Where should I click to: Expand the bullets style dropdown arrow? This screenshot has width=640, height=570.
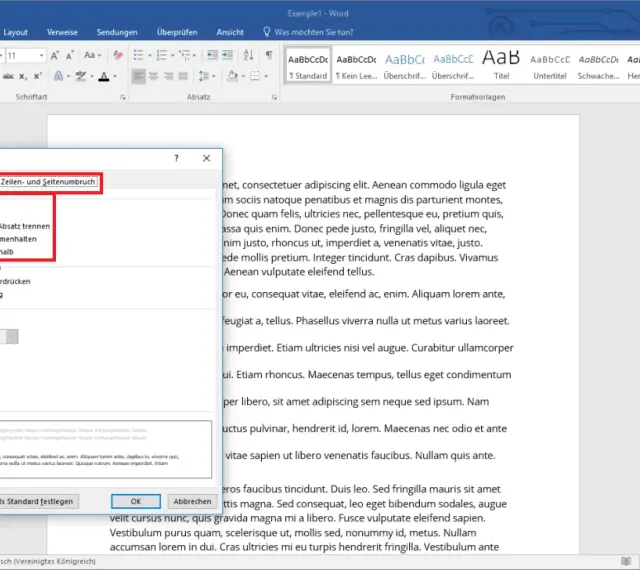point(150,56)
